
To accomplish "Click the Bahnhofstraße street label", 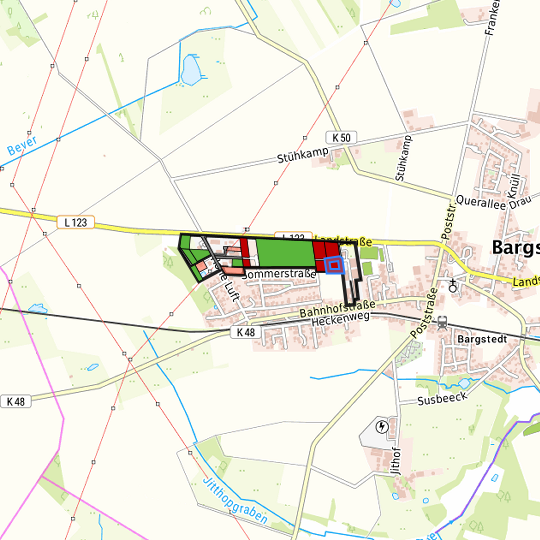I will 338,309.
